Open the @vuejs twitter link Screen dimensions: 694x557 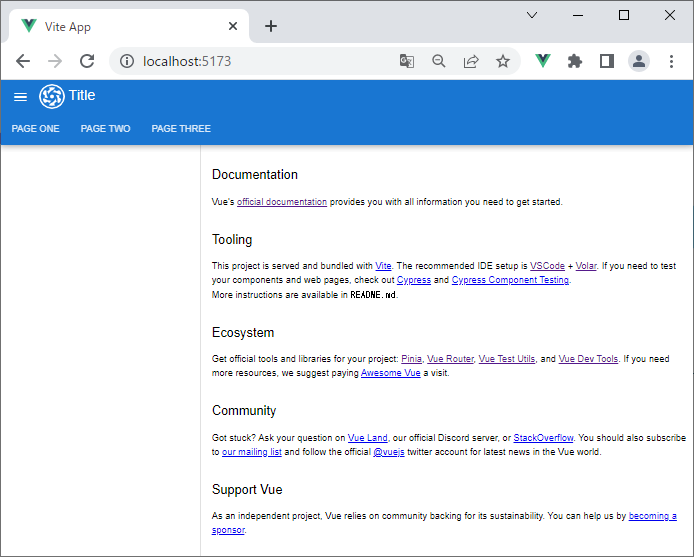pos(389,452)
